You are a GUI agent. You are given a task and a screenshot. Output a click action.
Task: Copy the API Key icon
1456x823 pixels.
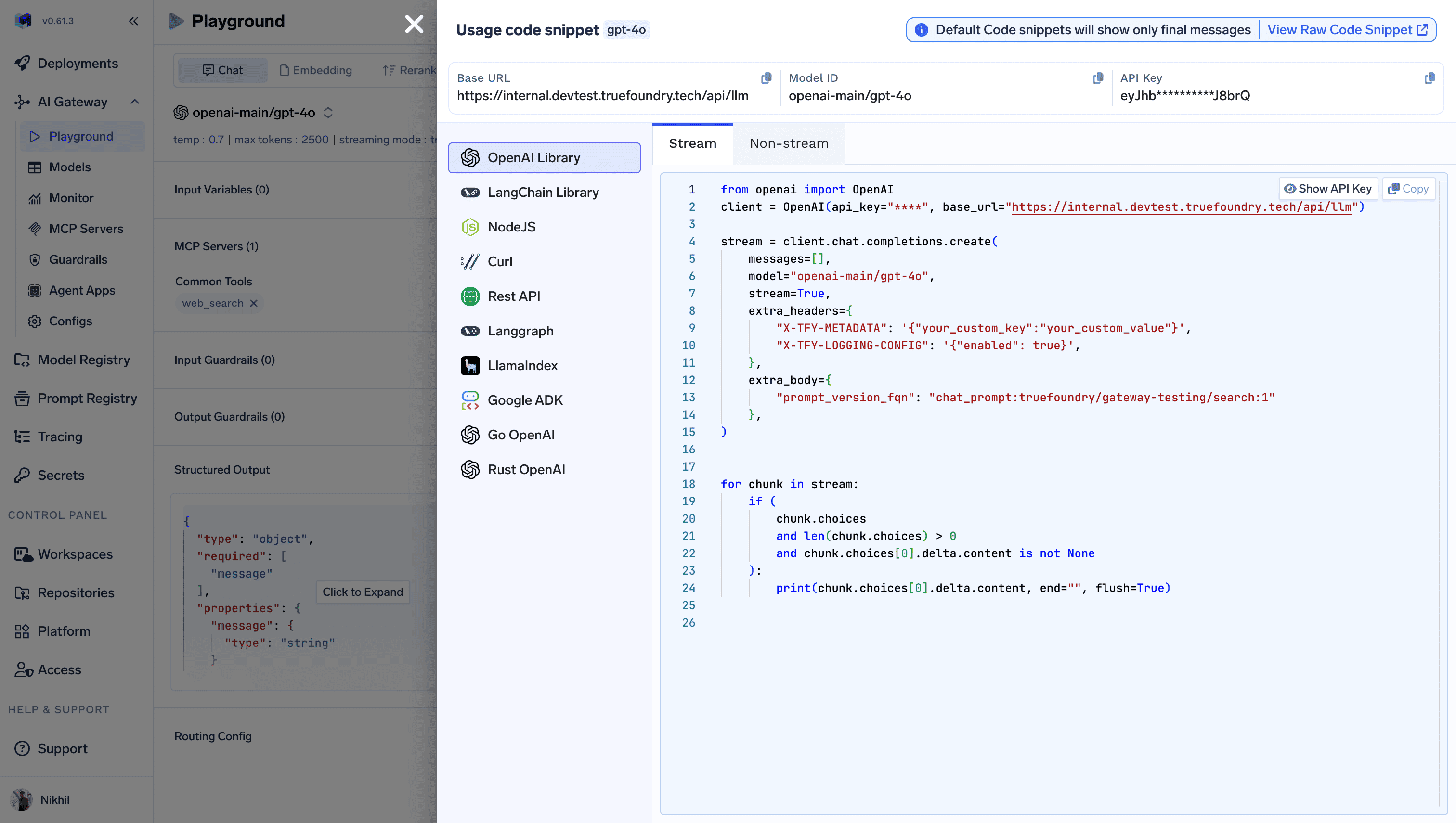pyautogui.click(x=1429, y=78)
